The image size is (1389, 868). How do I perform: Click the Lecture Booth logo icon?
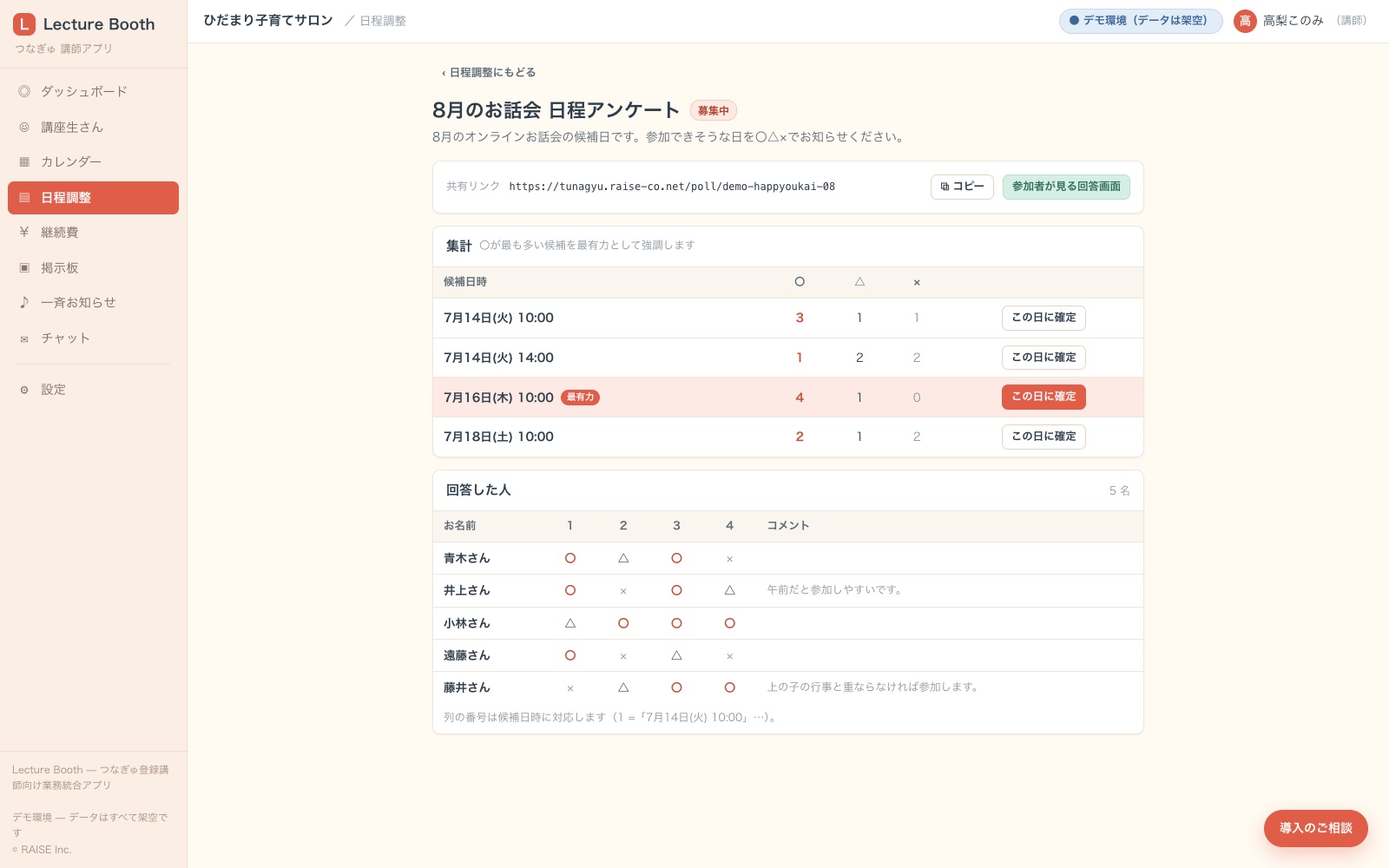coord(24,24)
